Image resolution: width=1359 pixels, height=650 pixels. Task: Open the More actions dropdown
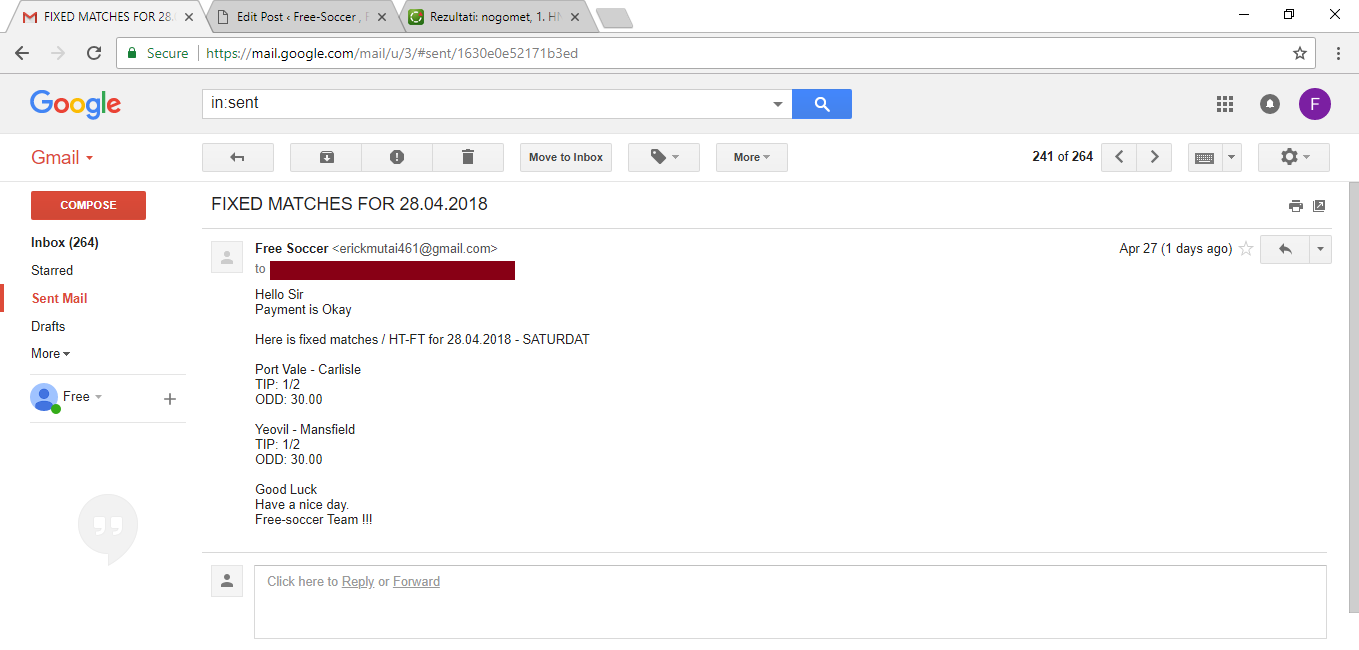[x=752, y=157]
